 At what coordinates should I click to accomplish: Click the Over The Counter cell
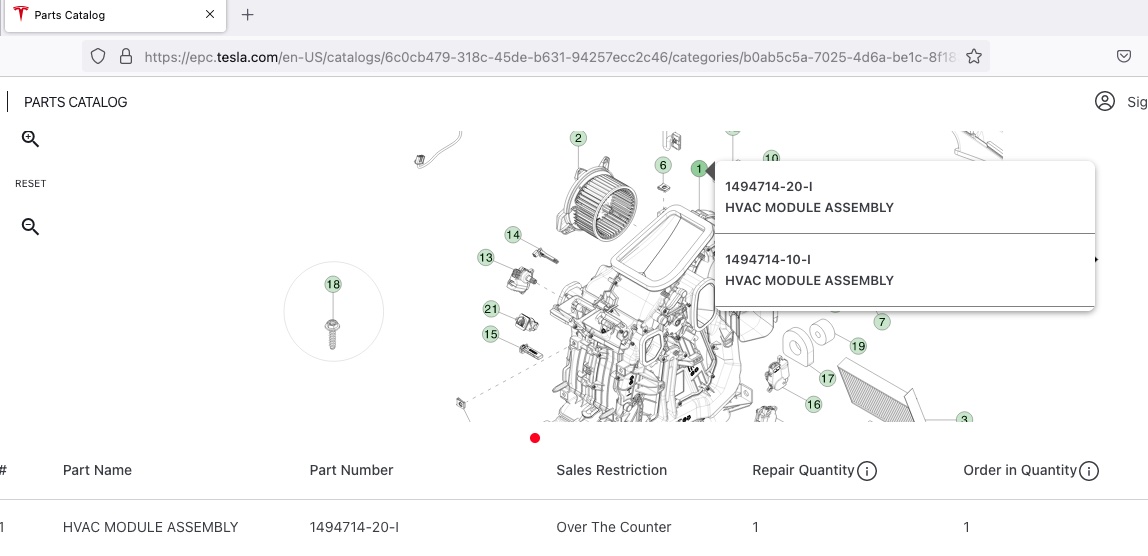[x=614, y=527]
